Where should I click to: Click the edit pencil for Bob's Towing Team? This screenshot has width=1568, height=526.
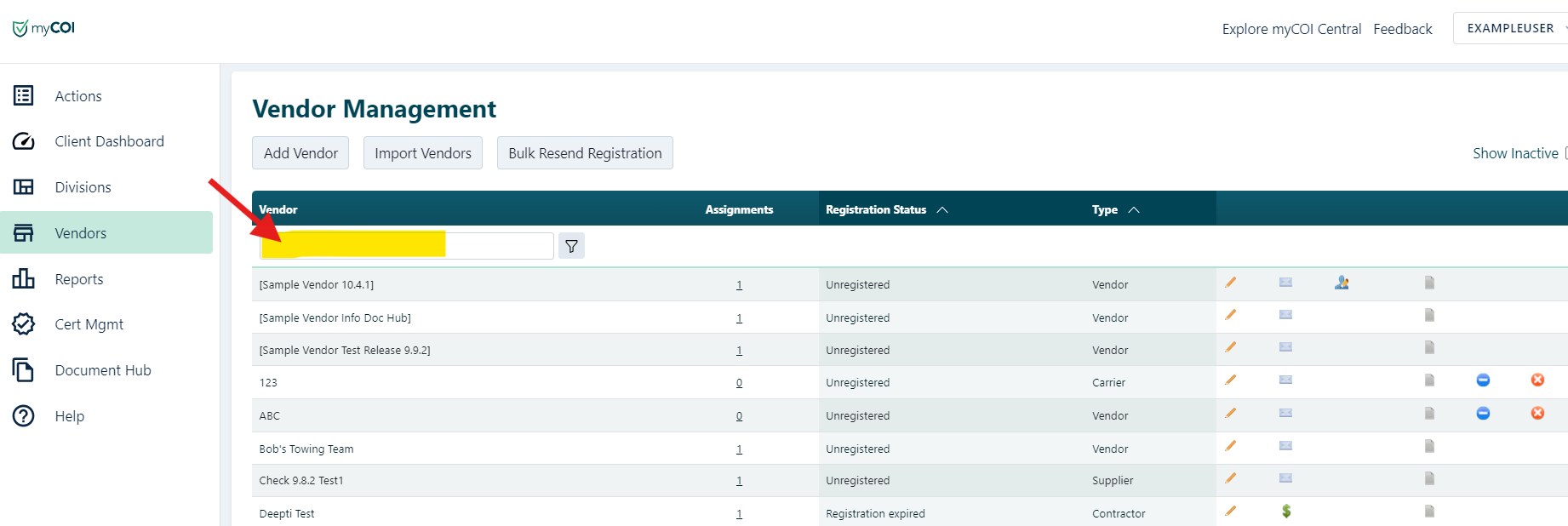[1230, 446]
